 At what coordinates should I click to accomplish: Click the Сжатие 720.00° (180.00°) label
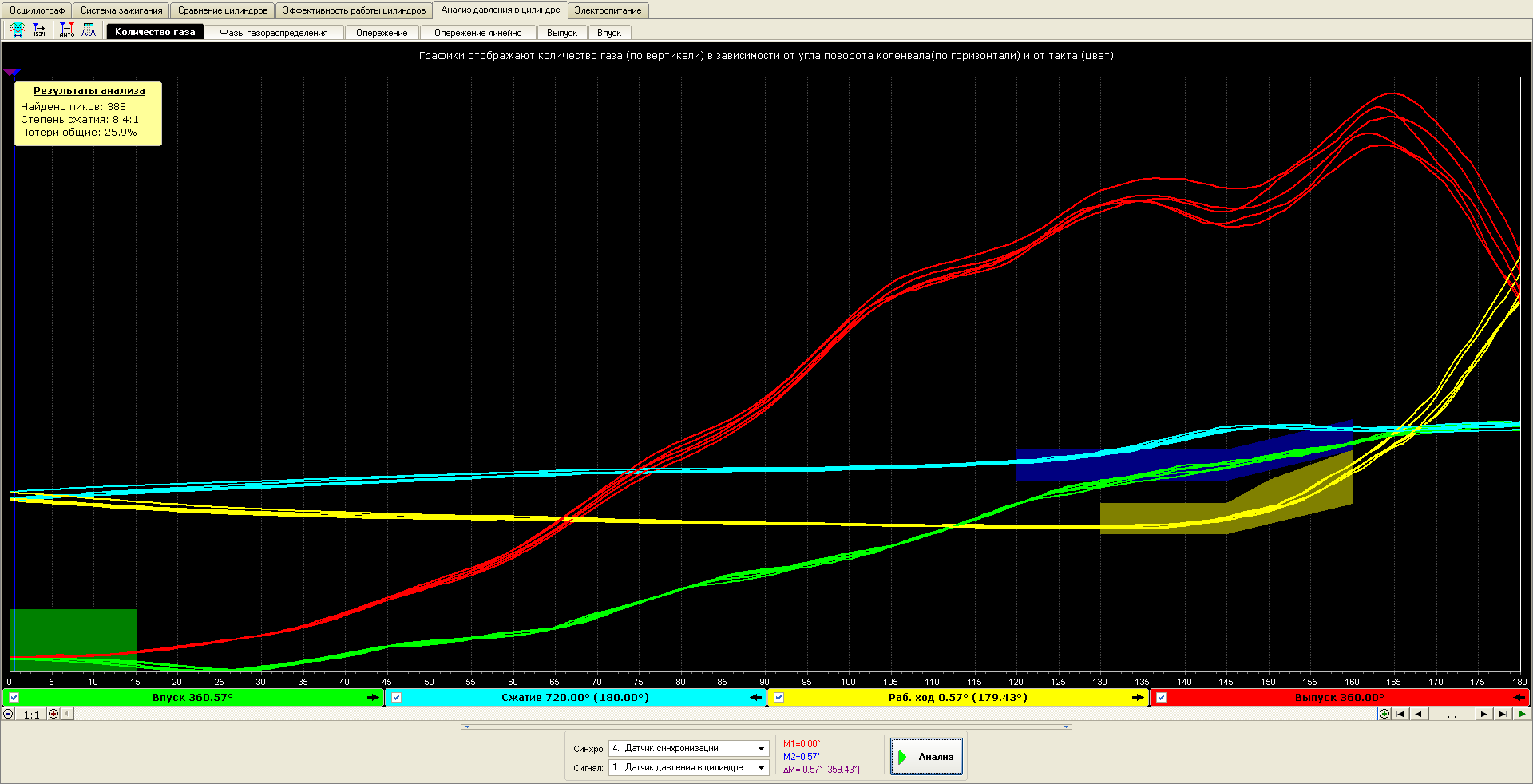click(575, 698)
